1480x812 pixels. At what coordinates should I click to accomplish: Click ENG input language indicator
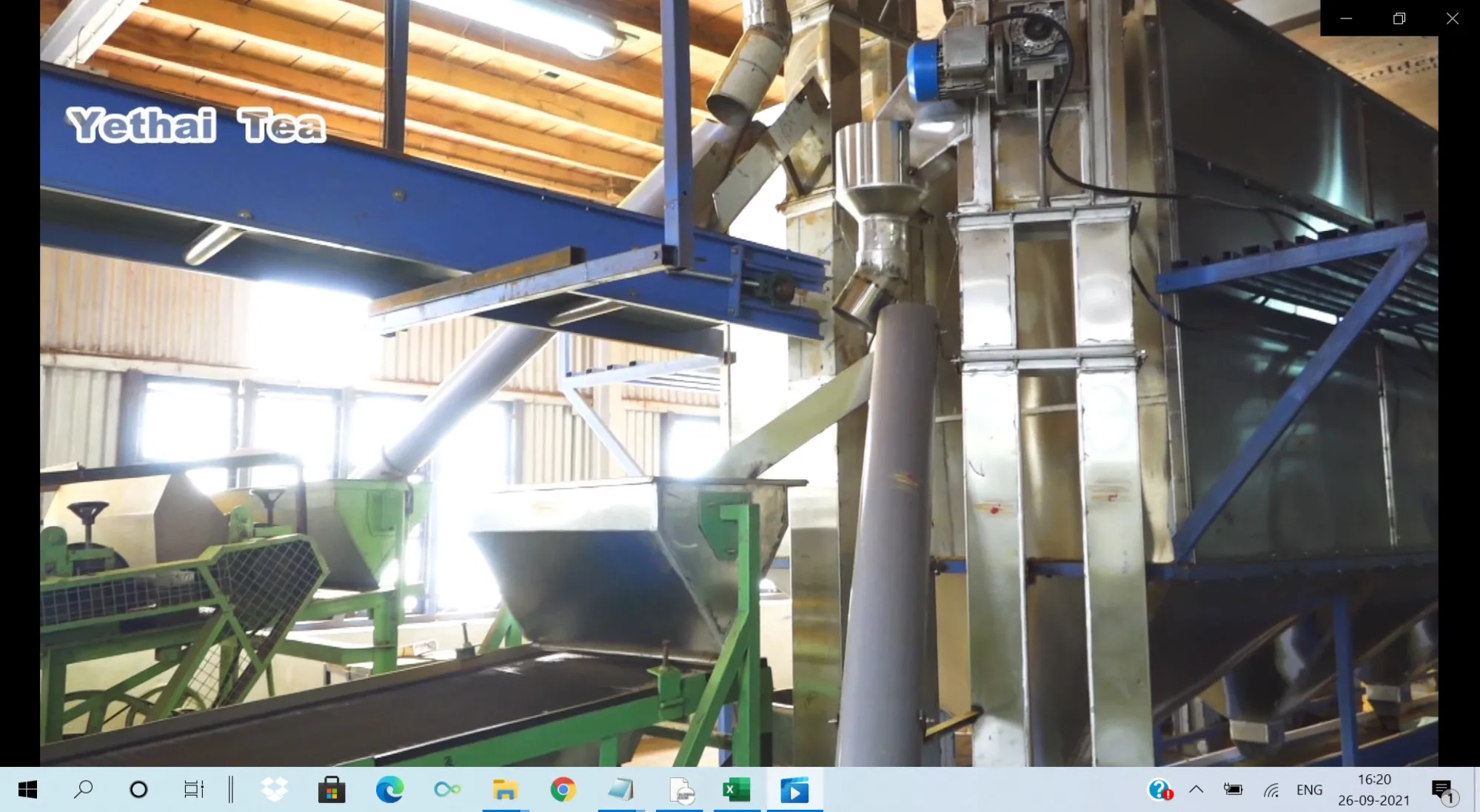pos(1309,790)
